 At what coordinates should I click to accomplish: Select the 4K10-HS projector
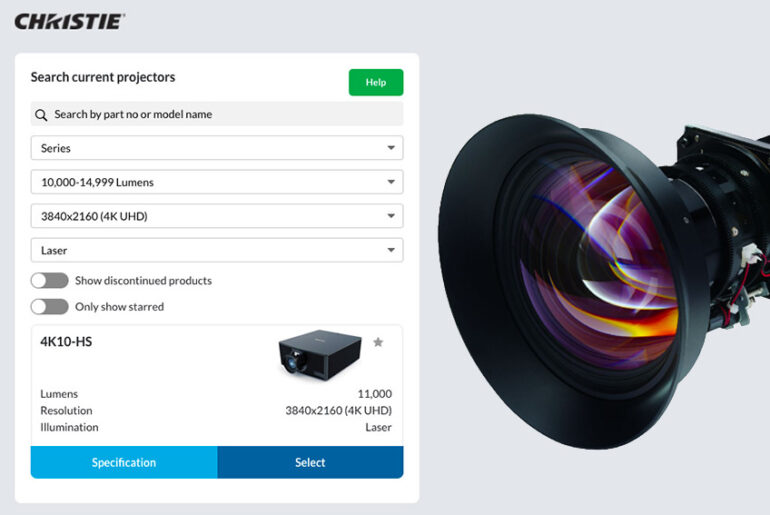pyautogui.click(x=310, y=462)
